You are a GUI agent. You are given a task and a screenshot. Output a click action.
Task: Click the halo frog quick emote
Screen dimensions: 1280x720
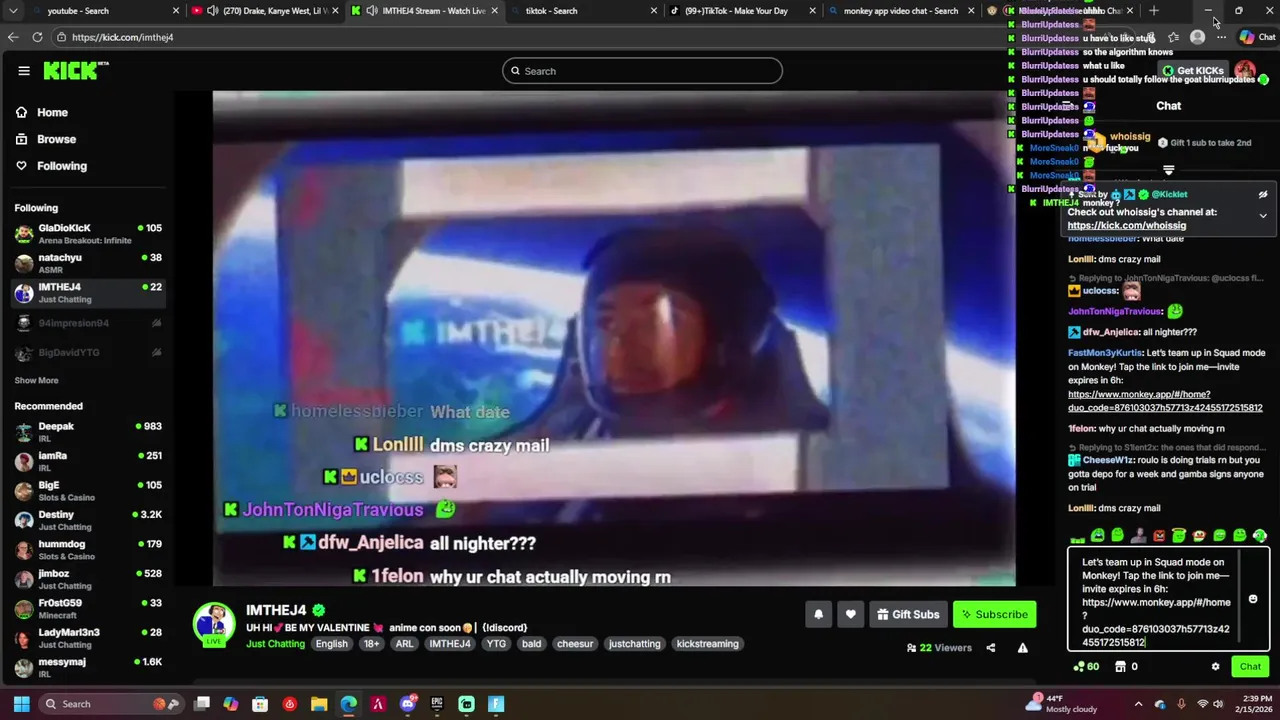coord(1179,536)
